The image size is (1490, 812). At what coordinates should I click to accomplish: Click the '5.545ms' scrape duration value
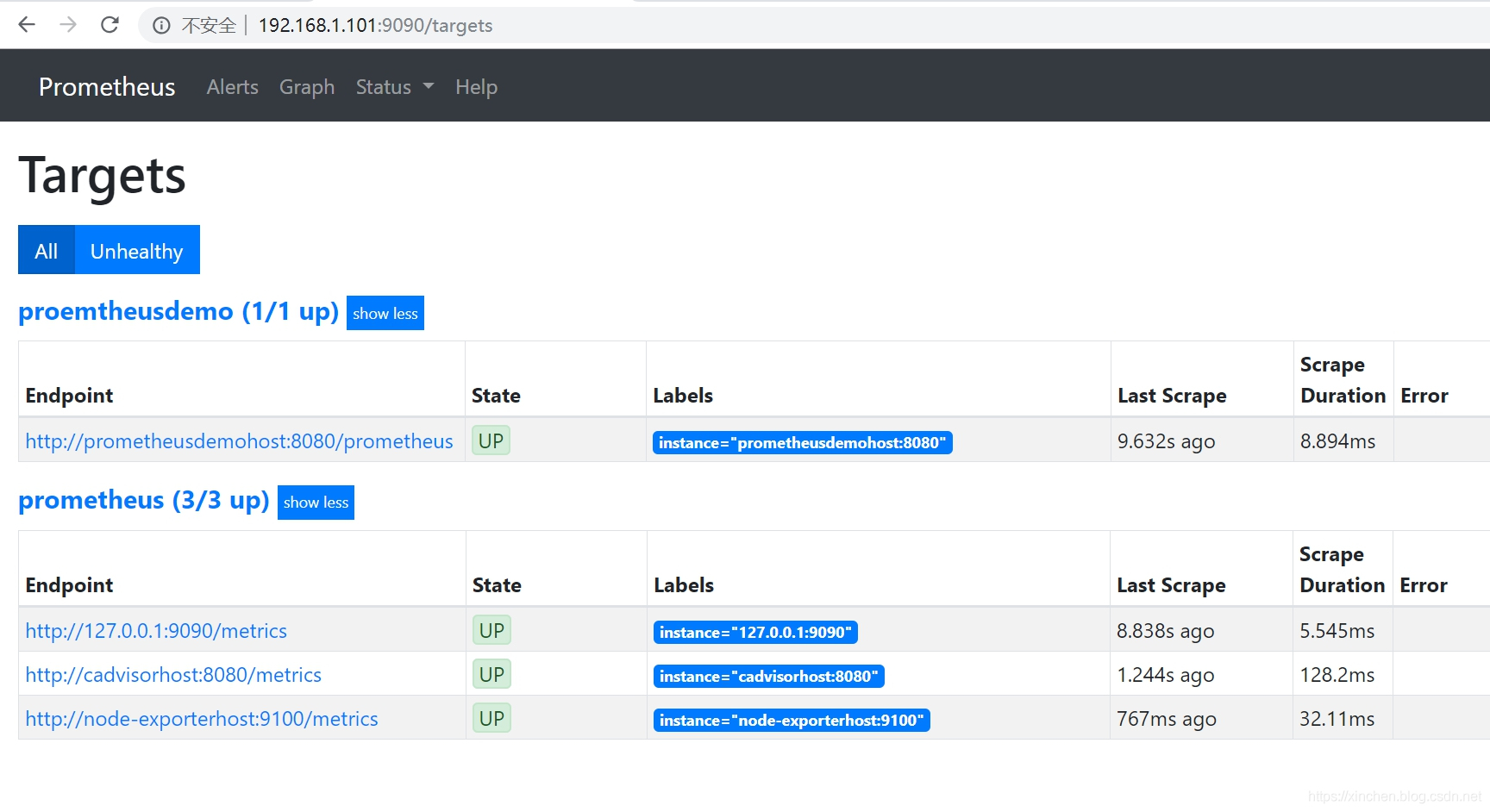pyautogui.click(x=1337, y=631)
